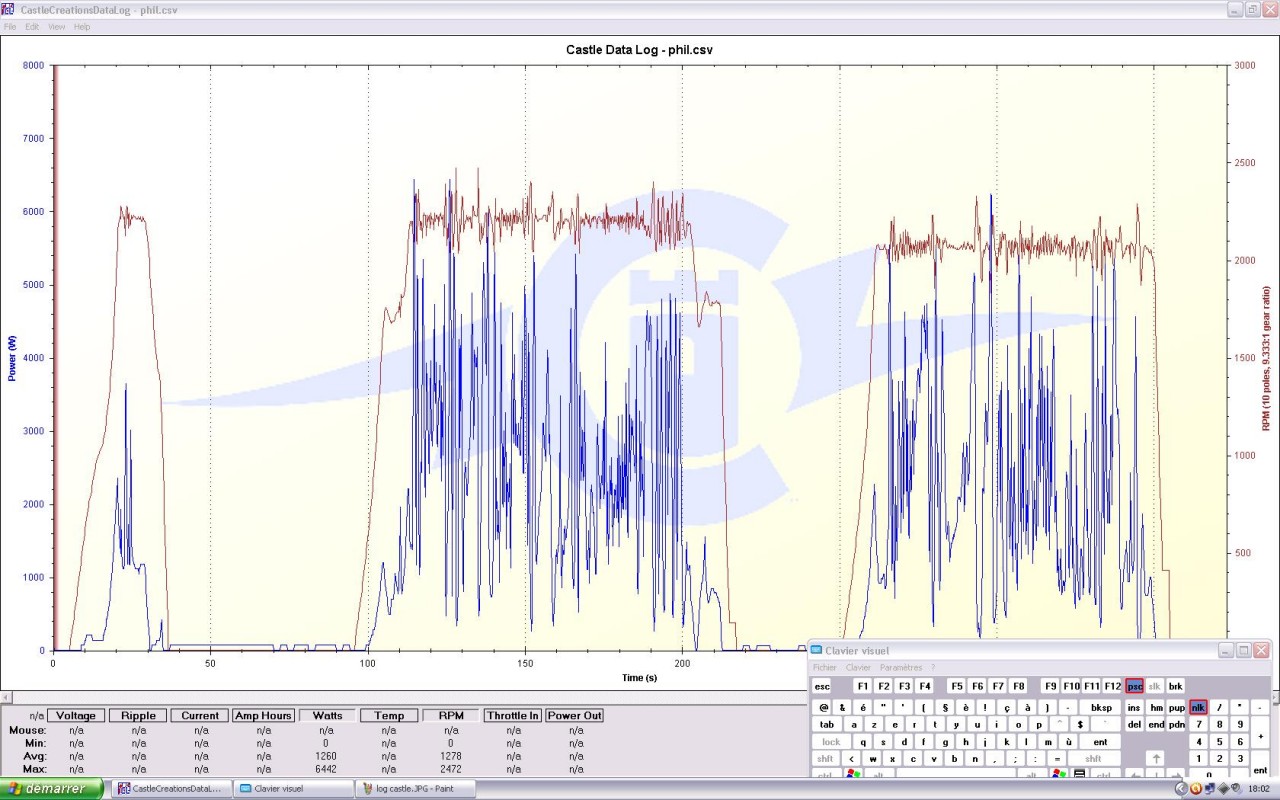Switch to log castle.JPG - Paint taskbar button
Screen dimensions: 1280x800
[415, 789]
